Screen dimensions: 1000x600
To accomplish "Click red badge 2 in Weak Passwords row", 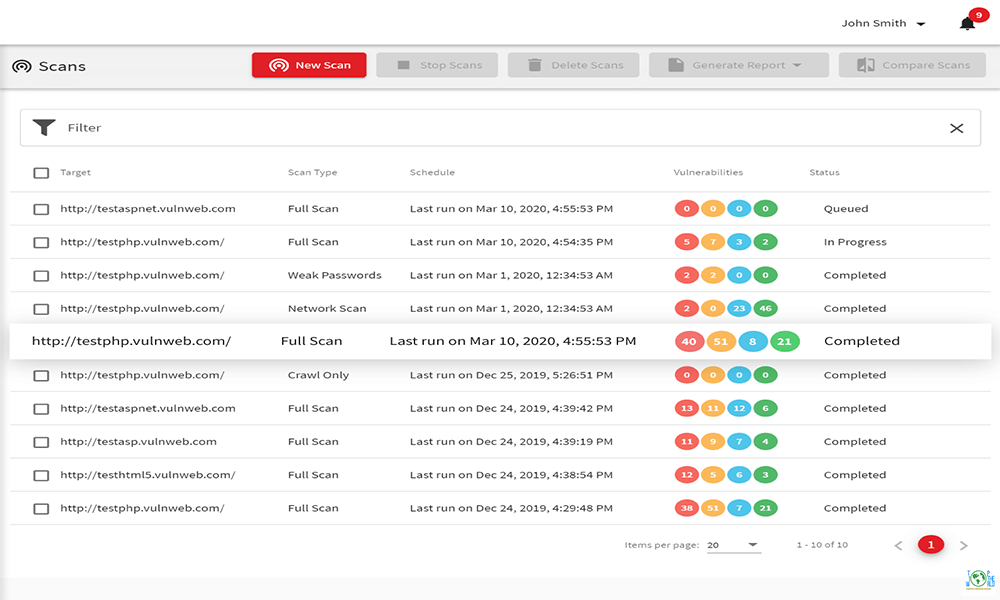I will [687, 275].
